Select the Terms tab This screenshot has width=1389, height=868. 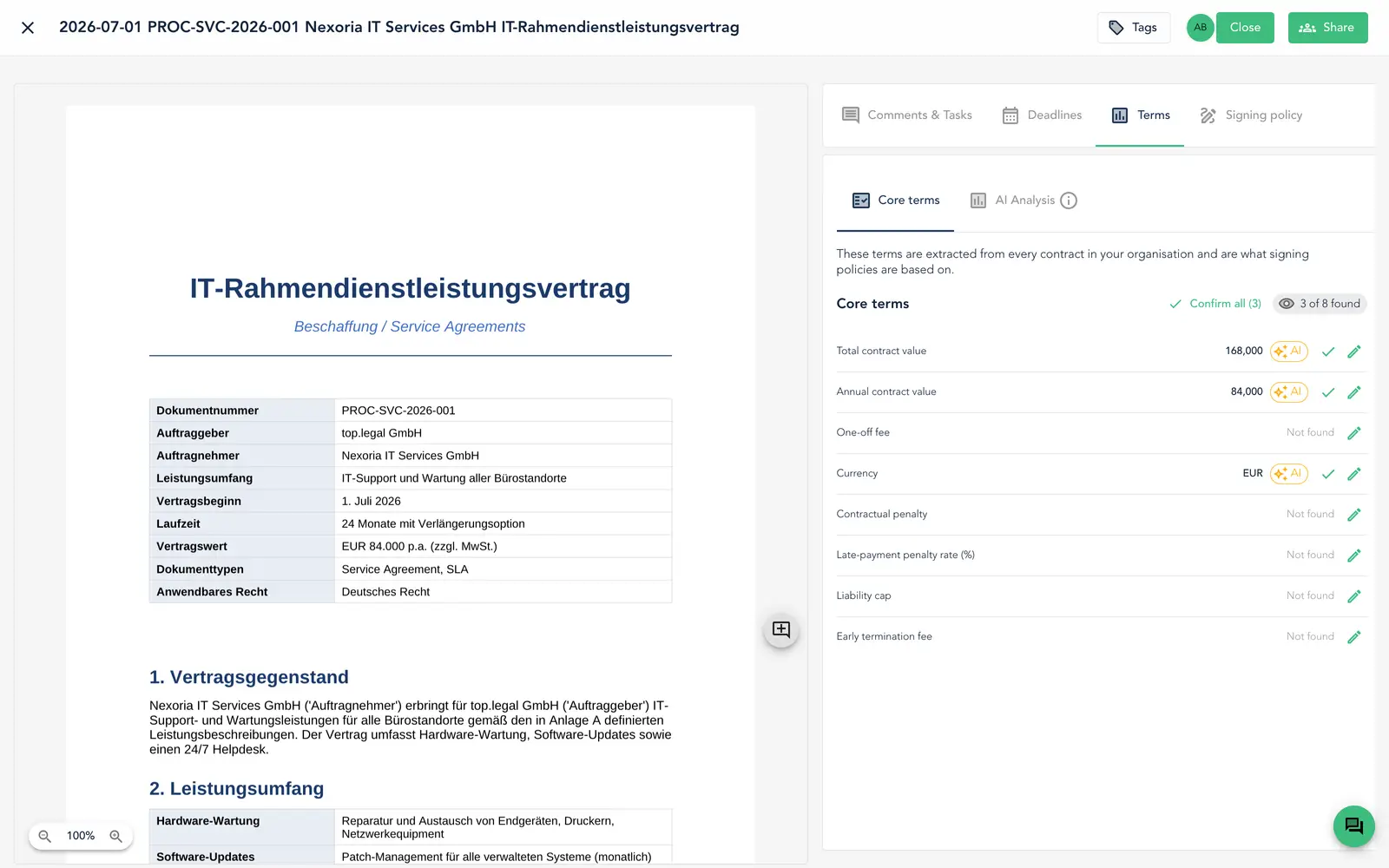pos(1140,115)
